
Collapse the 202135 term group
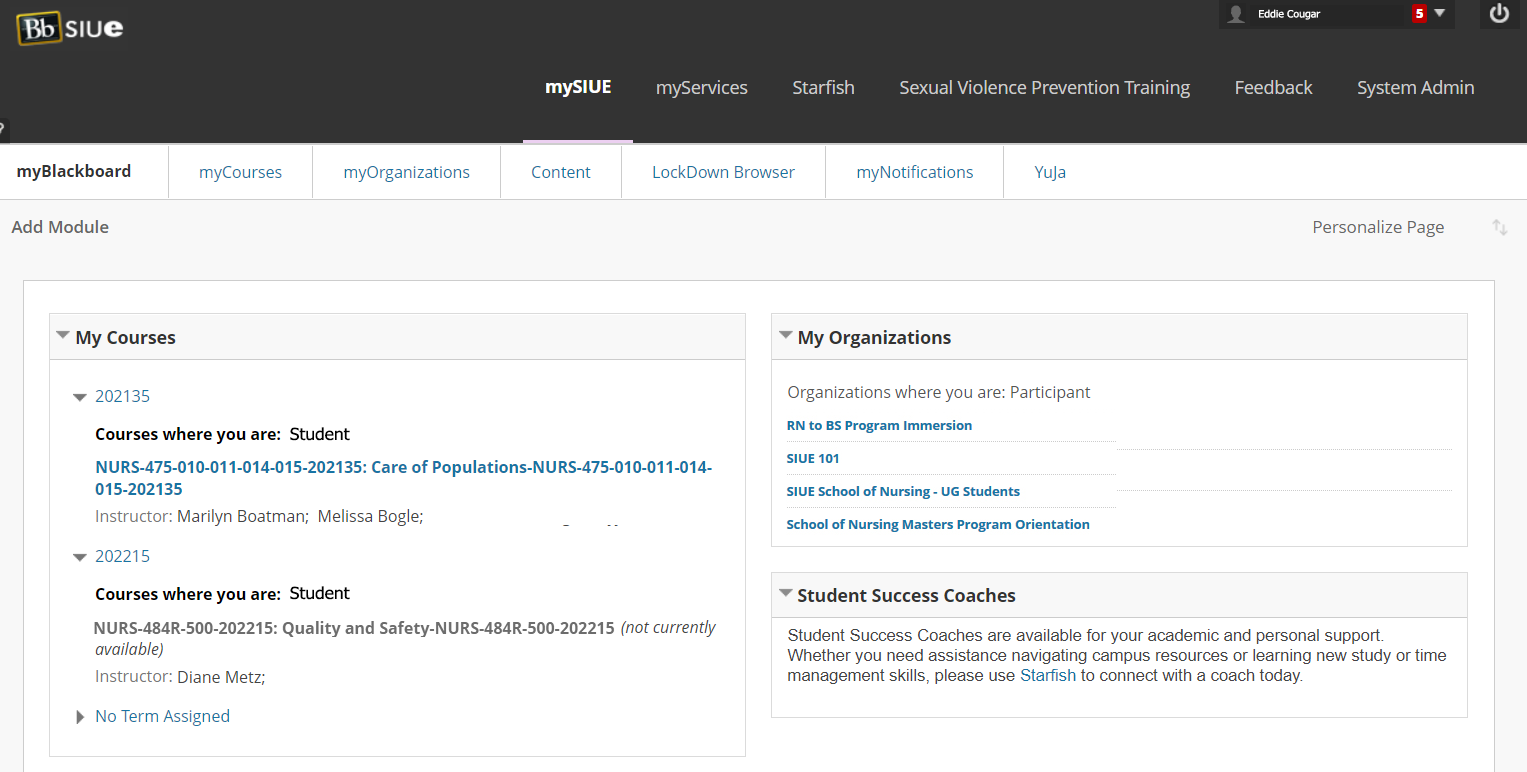coord(80,397)
